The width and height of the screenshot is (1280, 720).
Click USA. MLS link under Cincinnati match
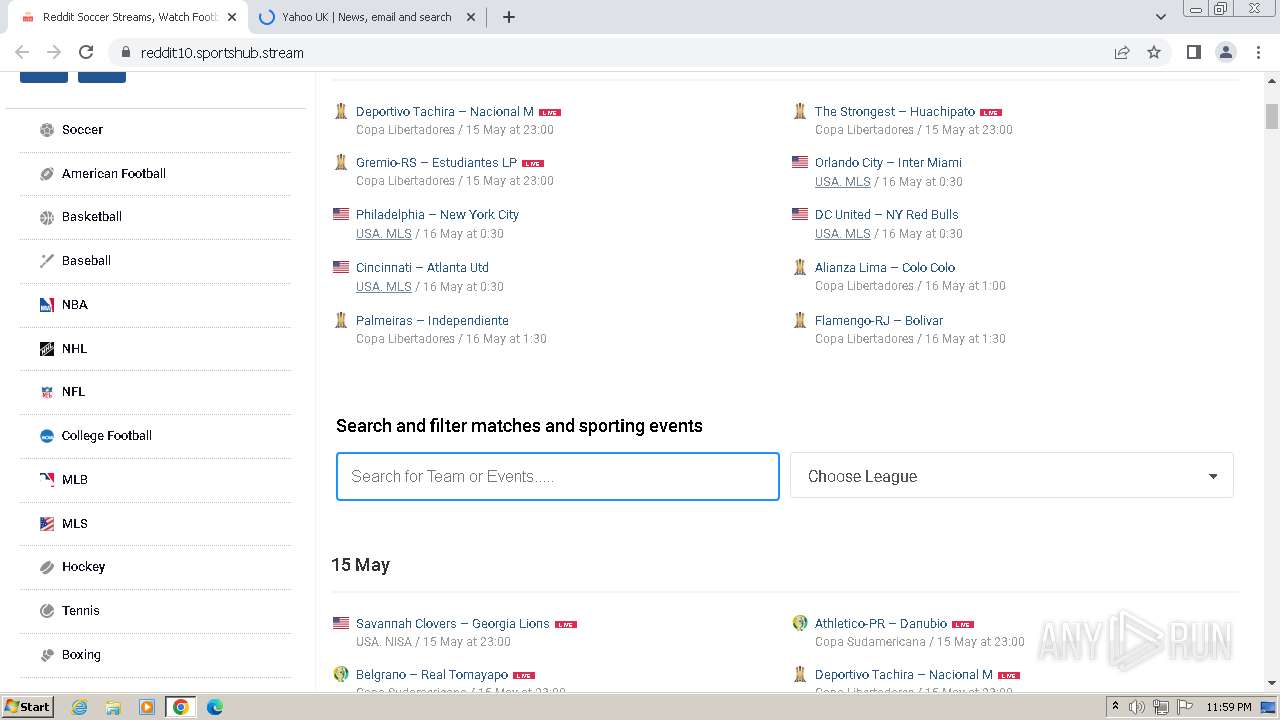pos(384,287)
